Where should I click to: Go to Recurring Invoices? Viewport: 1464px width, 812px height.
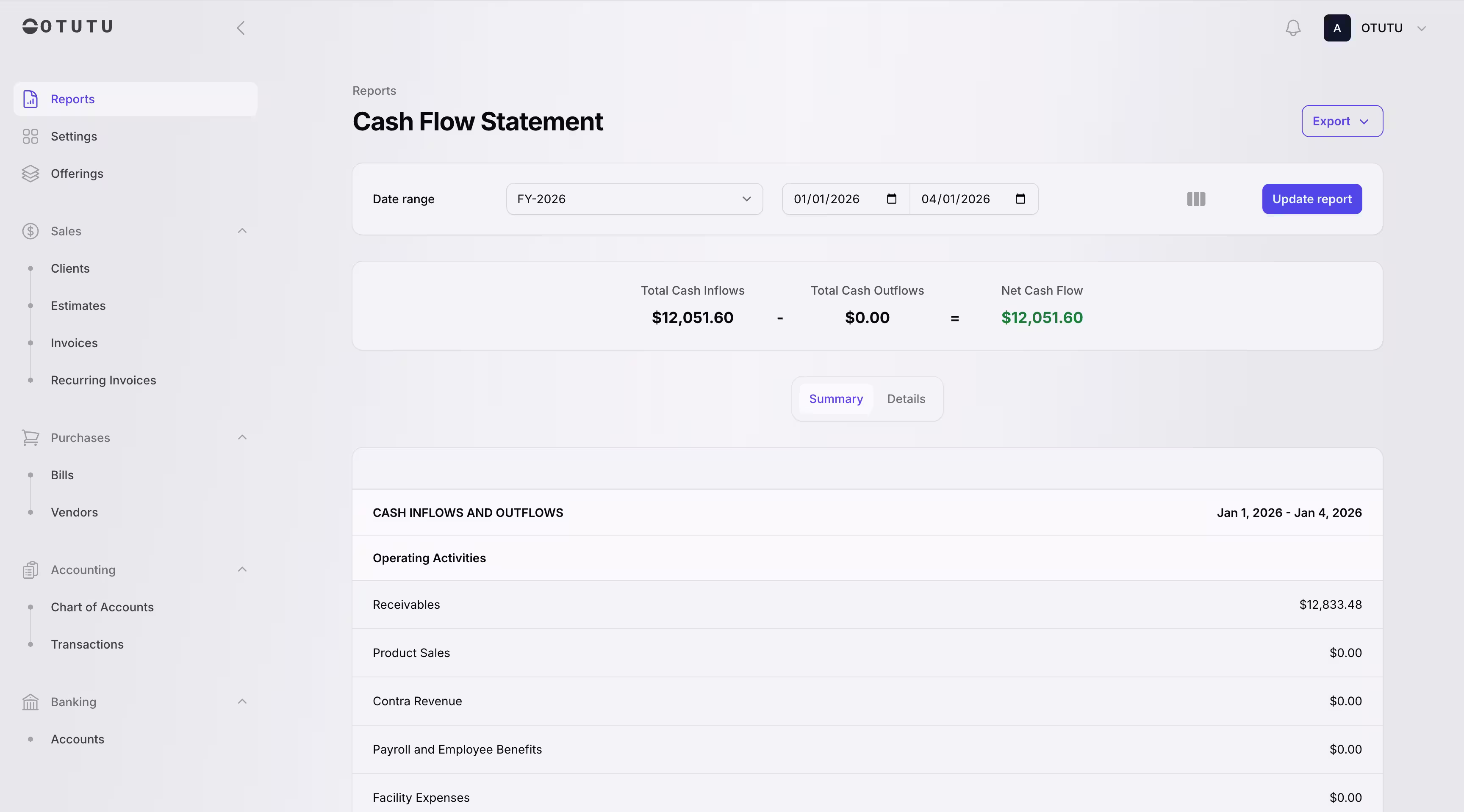pyautogui.click(x=103, y=380)
